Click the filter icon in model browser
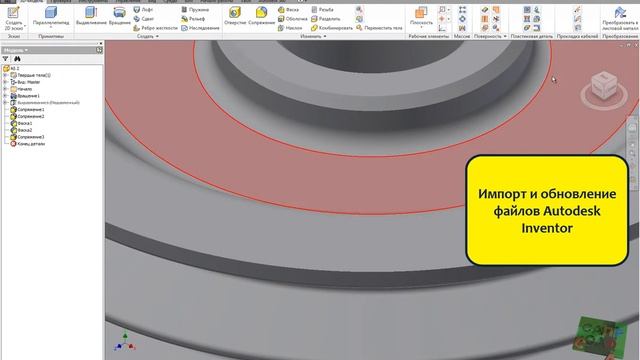The width and height of the screenshot is (640, 360). coord(5,59)
